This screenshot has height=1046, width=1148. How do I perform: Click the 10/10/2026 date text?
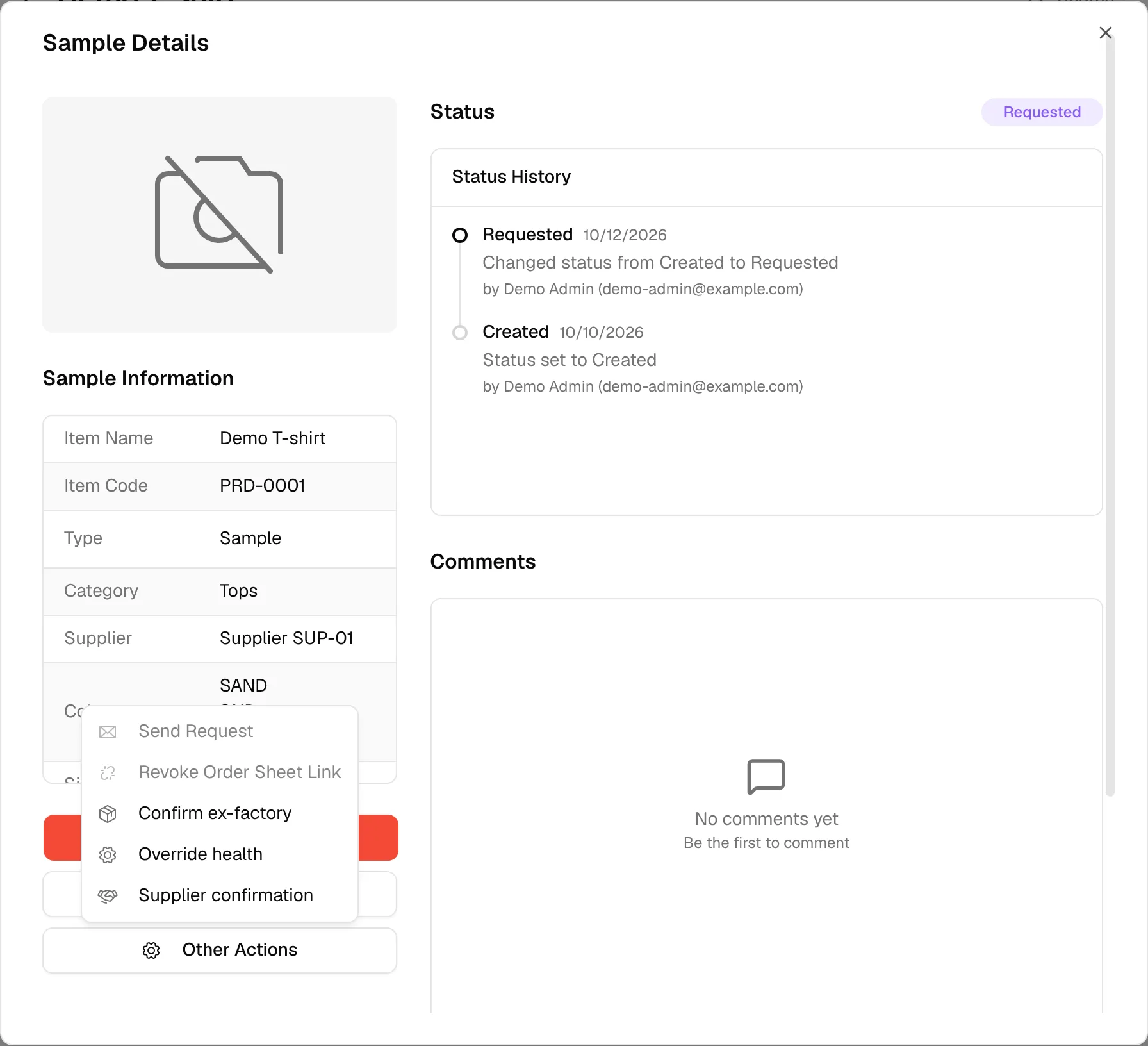(x=601, y=333)
